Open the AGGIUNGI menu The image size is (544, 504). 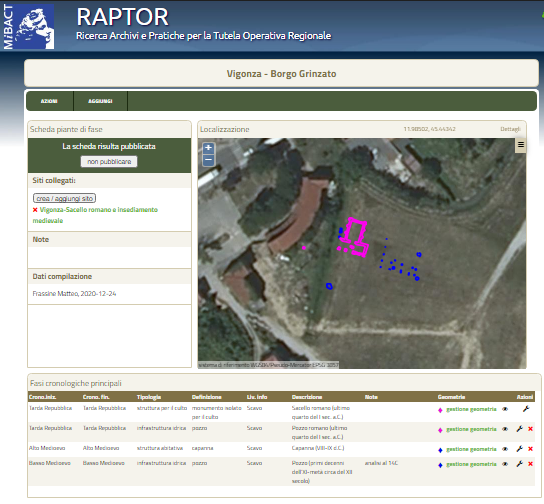pyautogui.click(x=100, y=101)
